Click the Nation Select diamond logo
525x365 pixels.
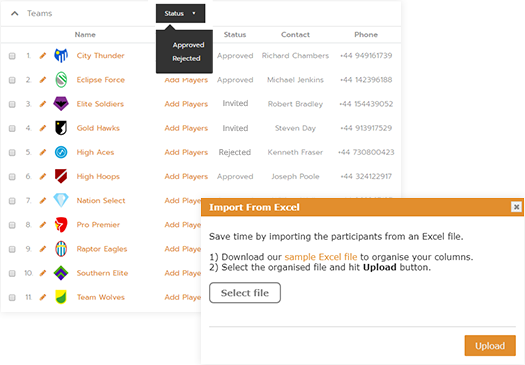coord(61,200)
